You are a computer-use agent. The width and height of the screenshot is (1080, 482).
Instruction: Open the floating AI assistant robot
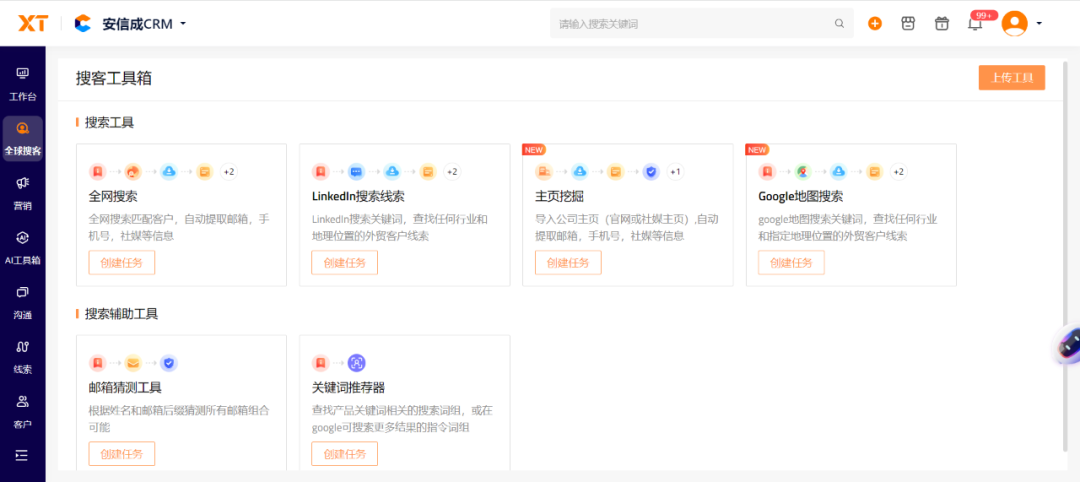(1068, 344)
